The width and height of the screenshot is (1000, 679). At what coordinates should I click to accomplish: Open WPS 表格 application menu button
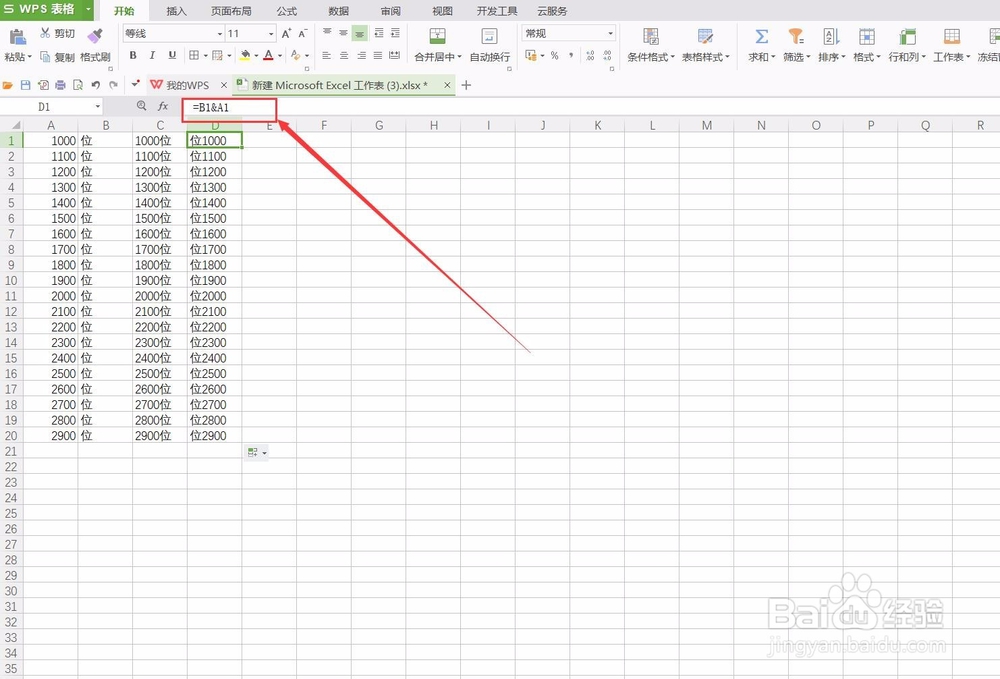(47, 10)
